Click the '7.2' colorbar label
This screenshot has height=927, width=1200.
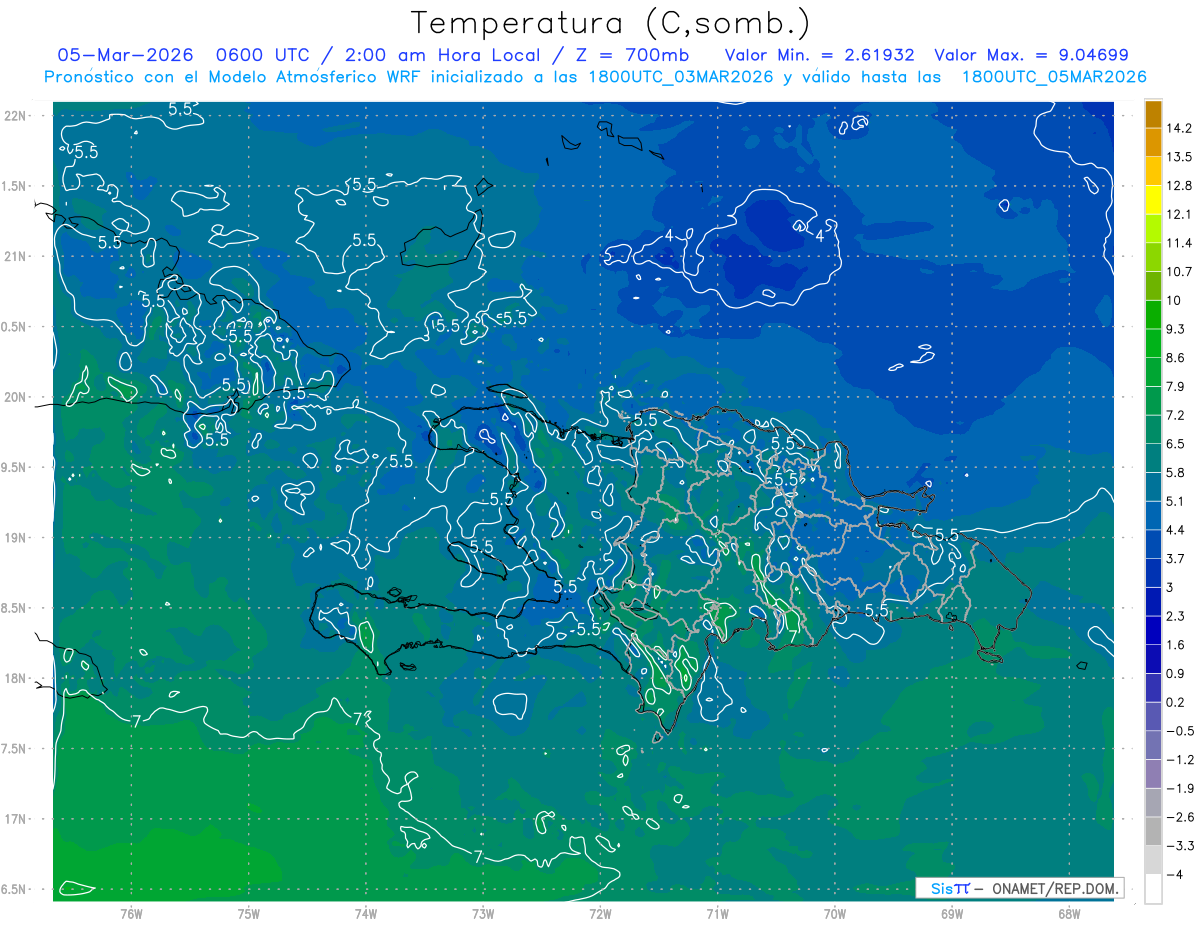(1177, 415)
